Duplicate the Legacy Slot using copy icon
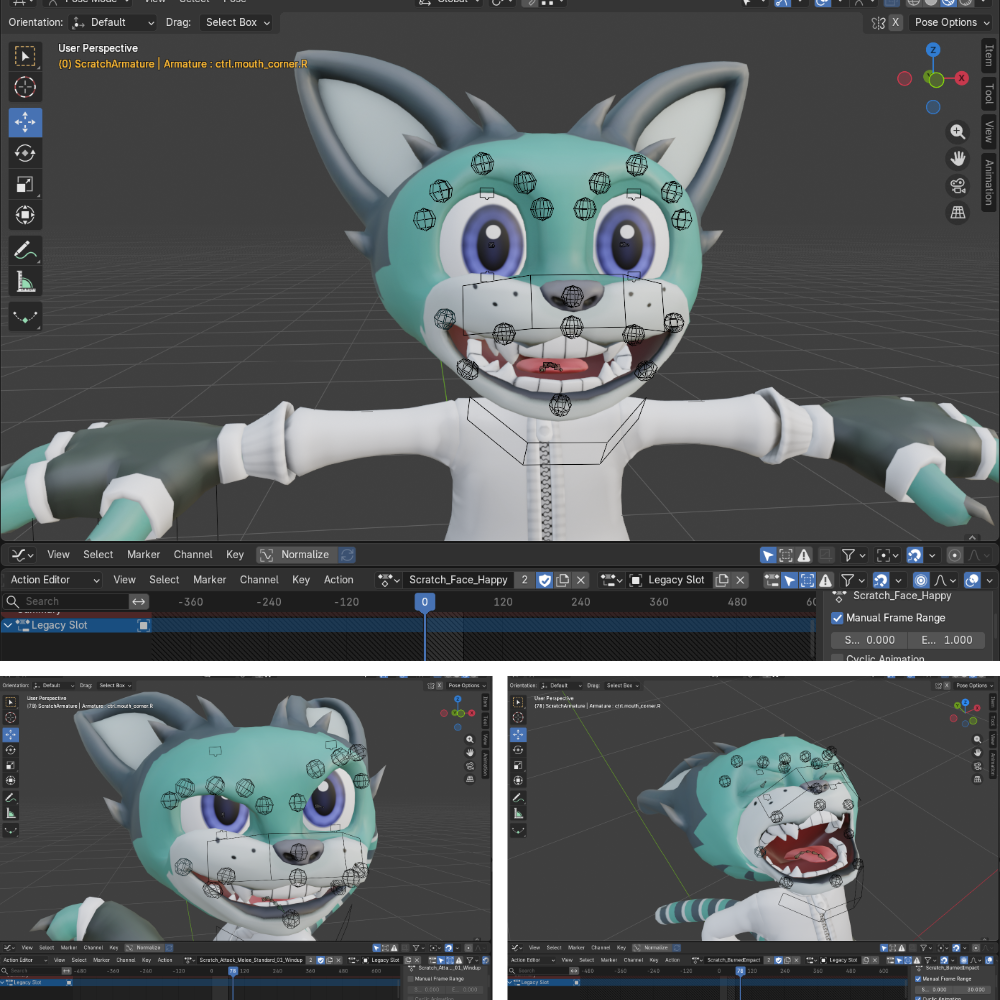Viewport: 1000px width, 1000px height. click(x=722, y=580)
